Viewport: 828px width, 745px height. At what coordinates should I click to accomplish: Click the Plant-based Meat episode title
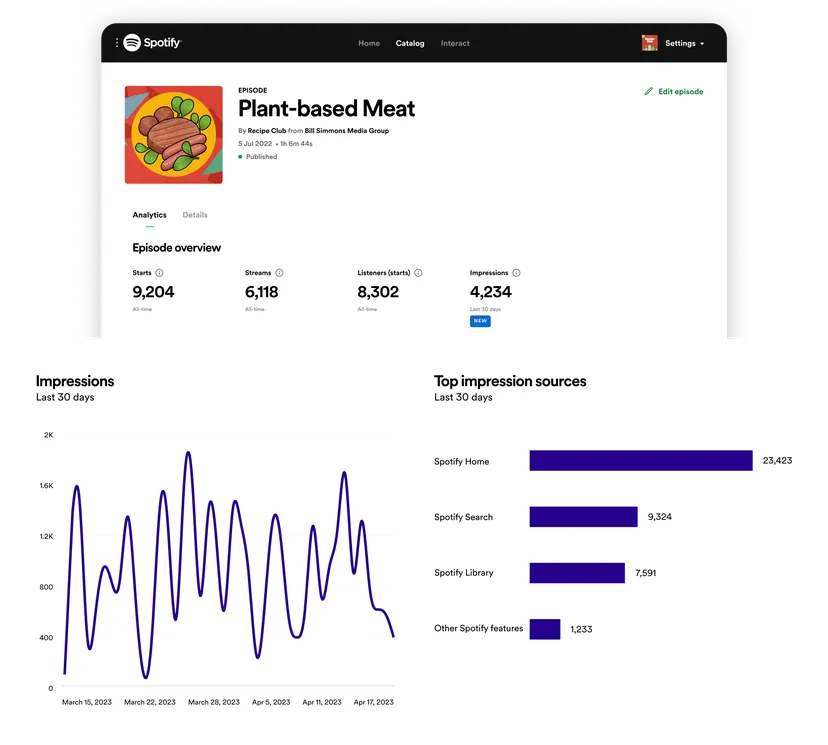pyautogui.click(x=326, y=109)
